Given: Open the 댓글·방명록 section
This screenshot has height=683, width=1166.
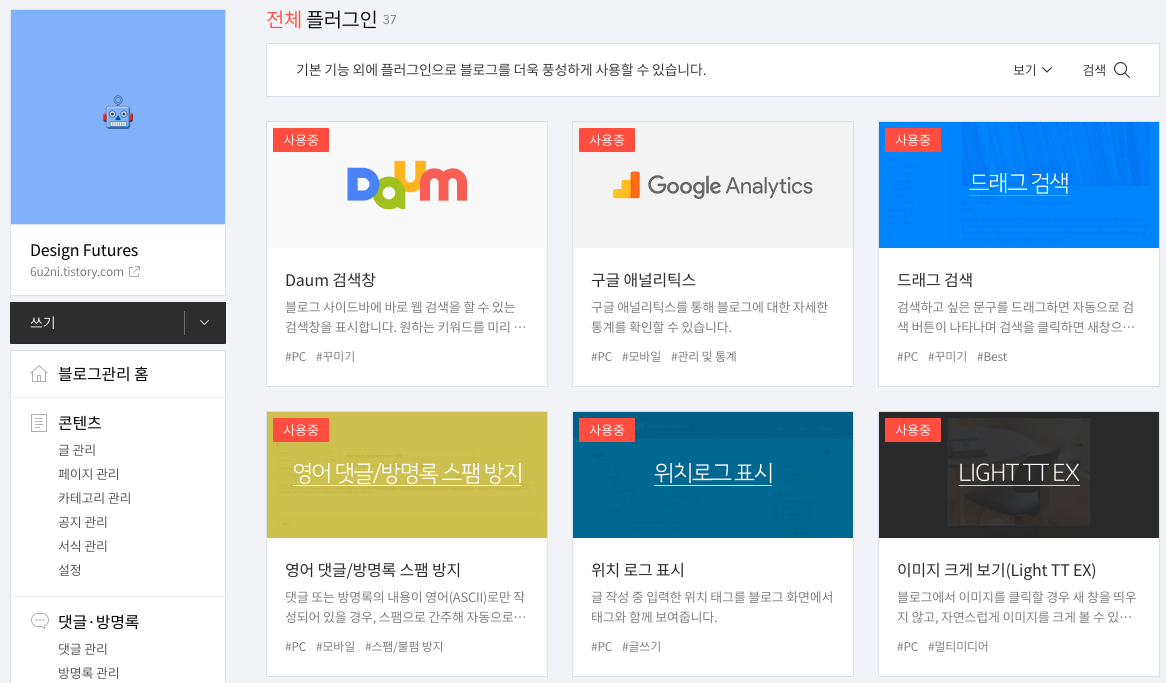Looking at the screenshot, I should tap(98, 621).
